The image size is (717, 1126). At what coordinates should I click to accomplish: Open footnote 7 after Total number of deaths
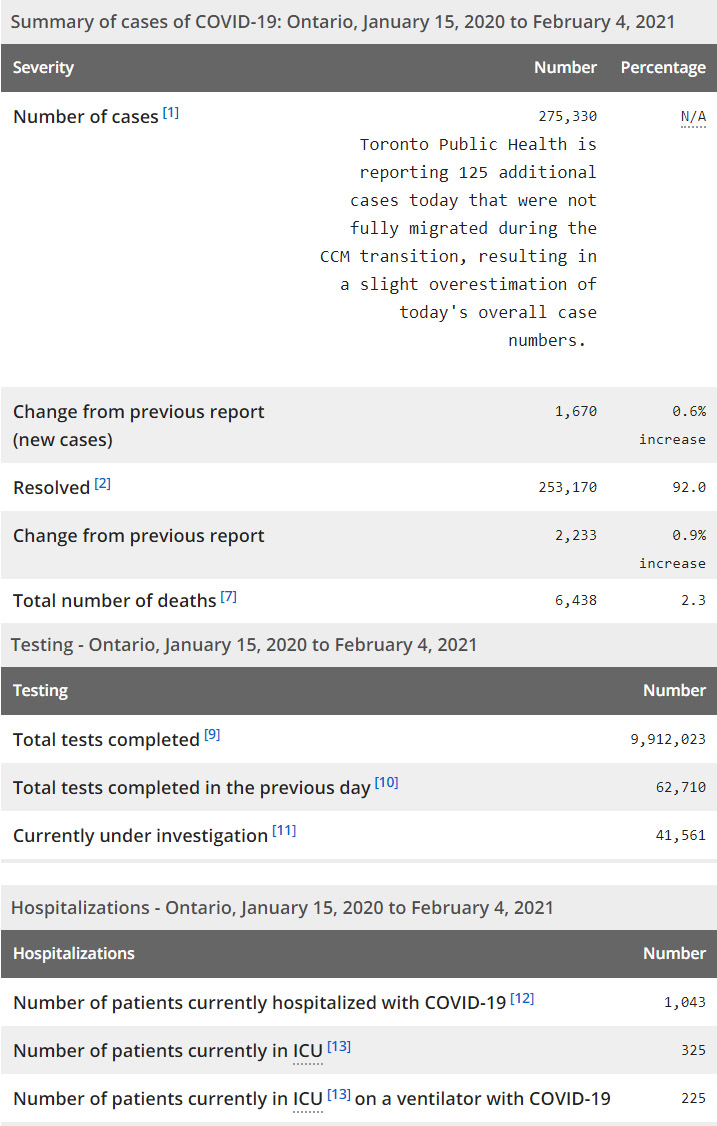pos(228,597)
